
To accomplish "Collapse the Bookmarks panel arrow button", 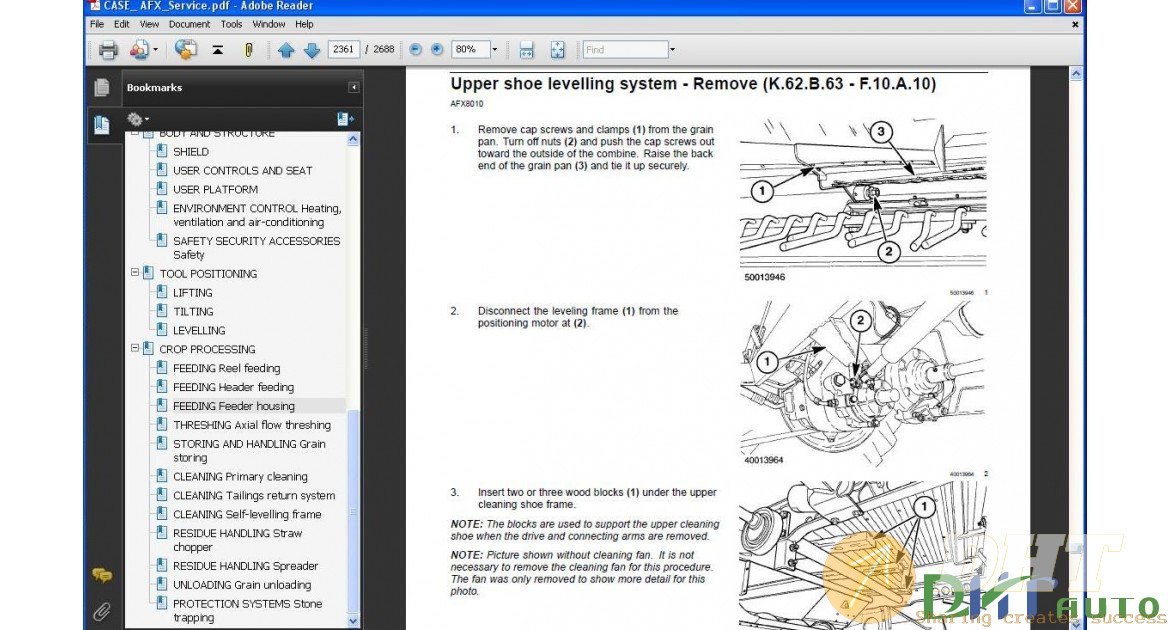I will click(354, 87).
